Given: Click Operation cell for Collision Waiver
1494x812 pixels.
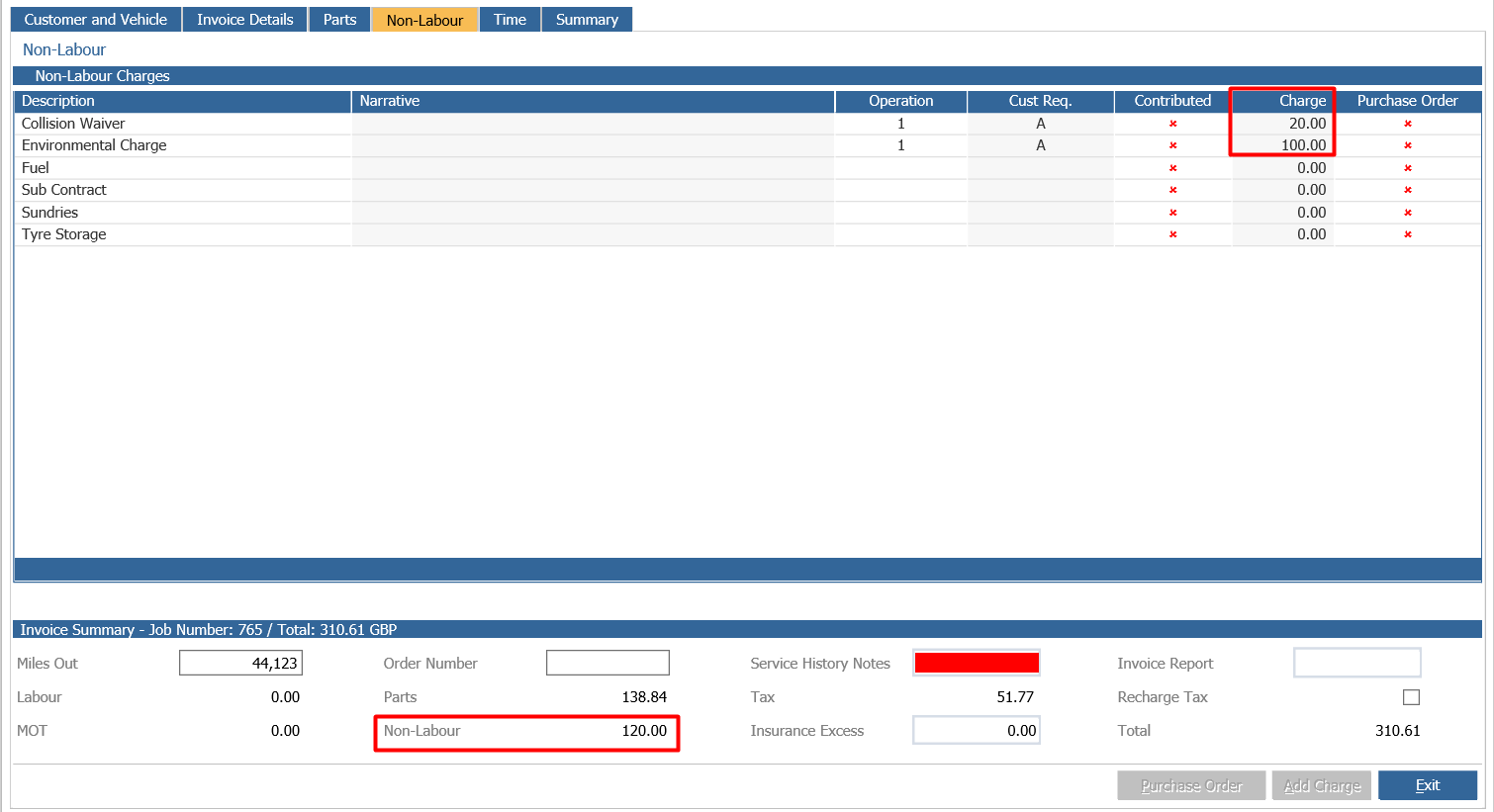Looking at the screenshot, I should pyautogui.click(x=900, y=124).
